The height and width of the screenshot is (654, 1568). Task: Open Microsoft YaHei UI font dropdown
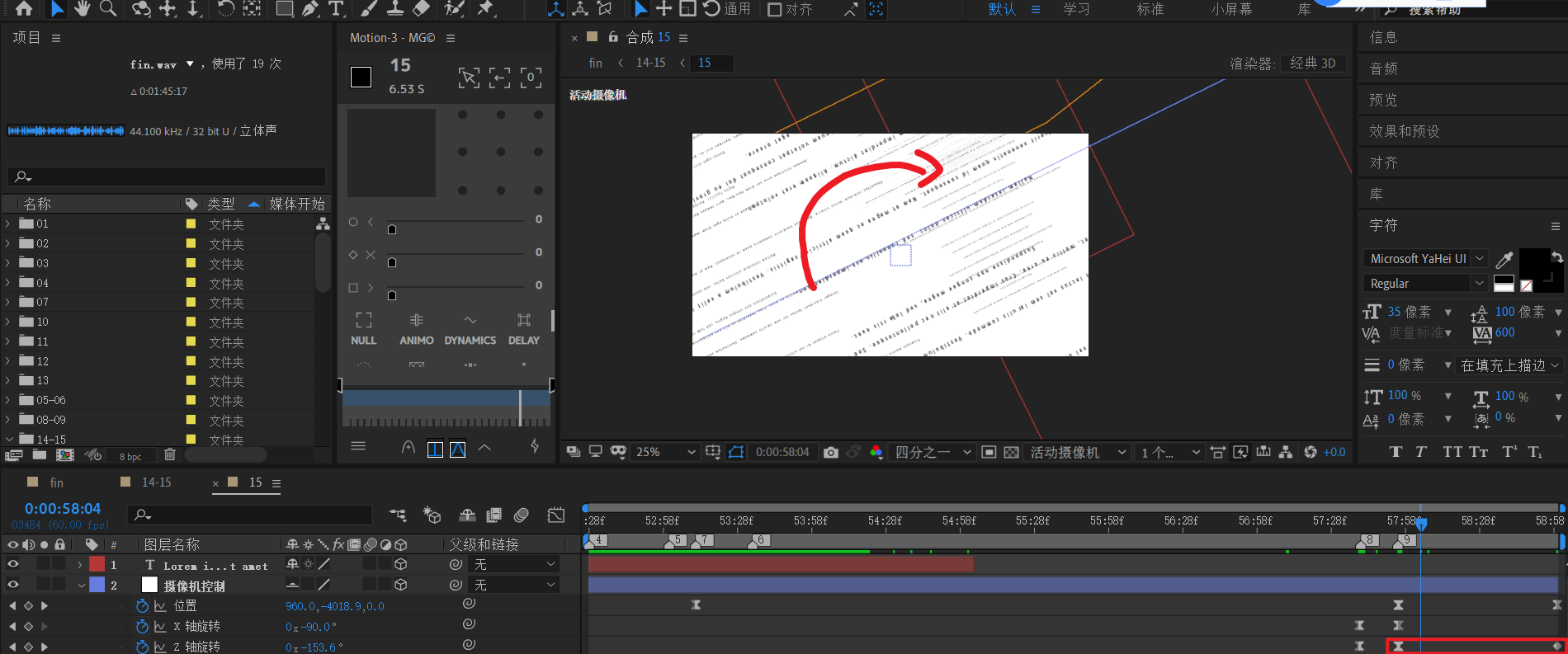click(x=1425, y=258)
